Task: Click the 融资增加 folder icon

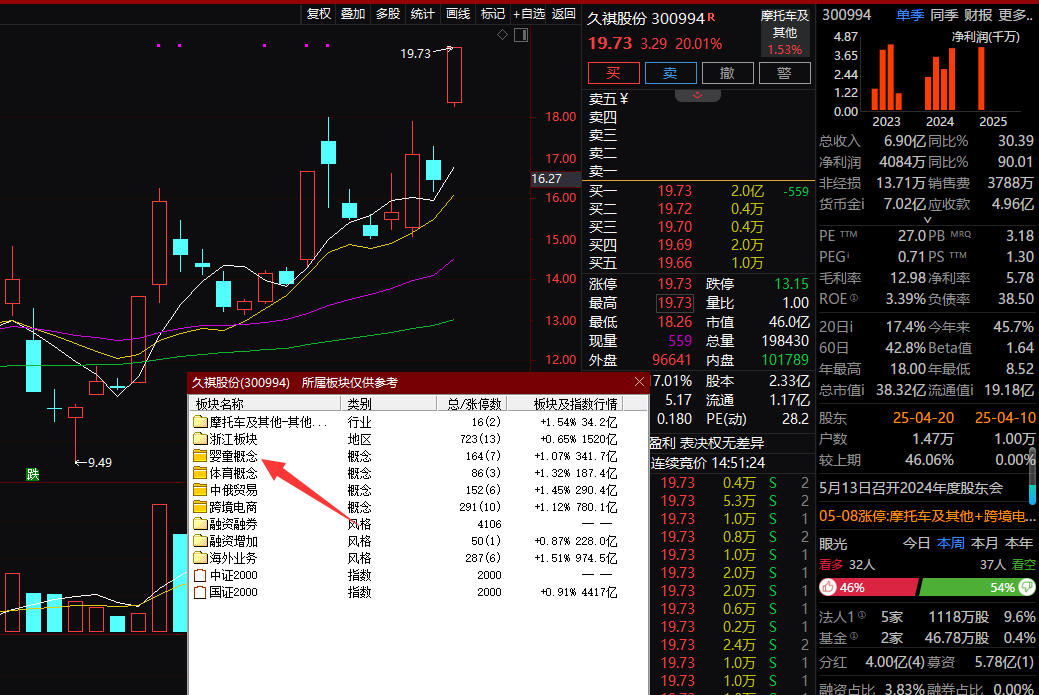Action: (x=200, y=541)
